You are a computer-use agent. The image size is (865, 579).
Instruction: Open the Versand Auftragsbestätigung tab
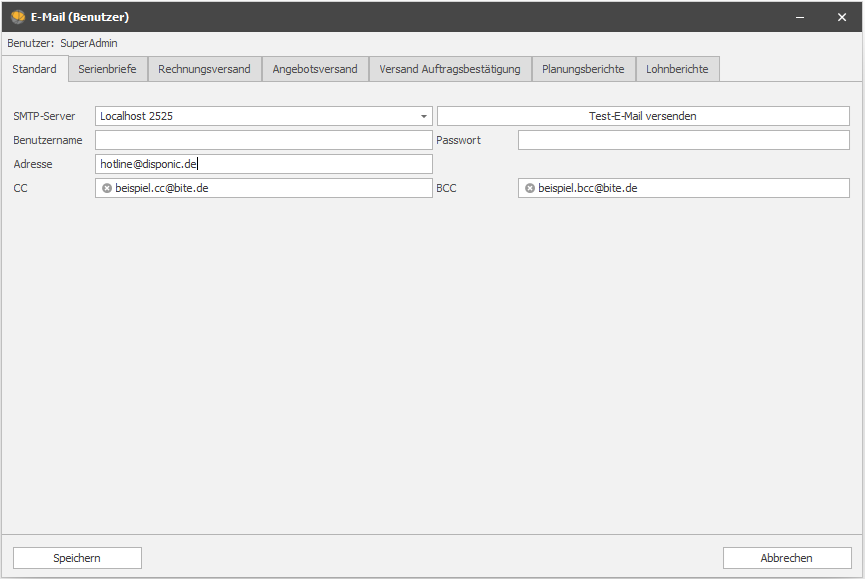[x=449, y=69]
